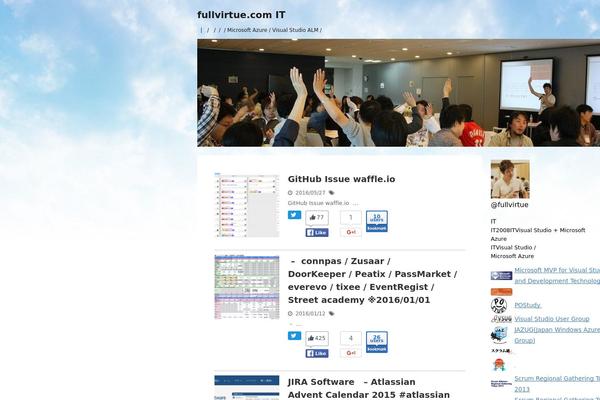
Task: Click the @fullvirtue handle text
Action: click(x=509, y=205)
